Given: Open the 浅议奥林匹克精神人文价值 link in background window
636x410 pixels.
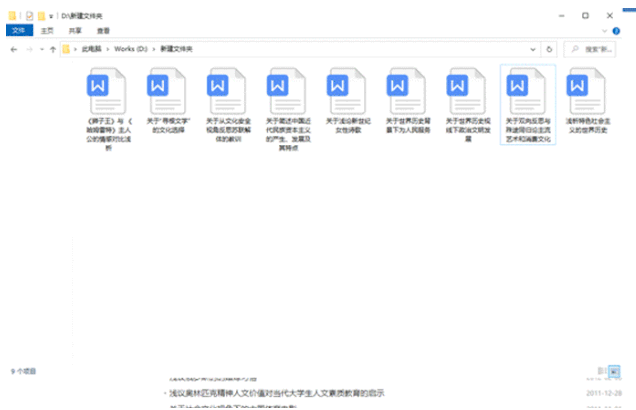Looking at the screenshot, I should tap(277, 393).
